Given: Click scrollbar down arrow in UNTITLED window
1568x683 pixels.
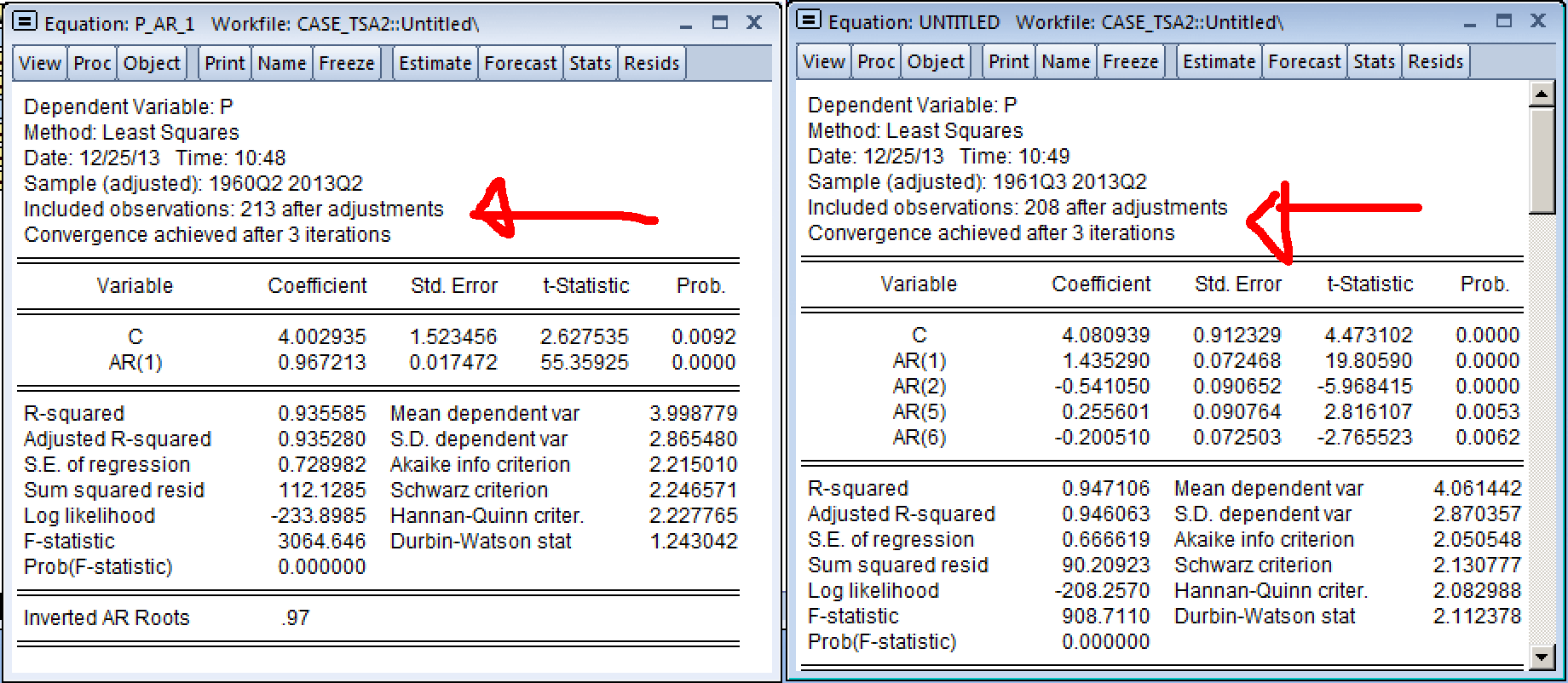Looking at the screenshot, I should point(1542,656).
